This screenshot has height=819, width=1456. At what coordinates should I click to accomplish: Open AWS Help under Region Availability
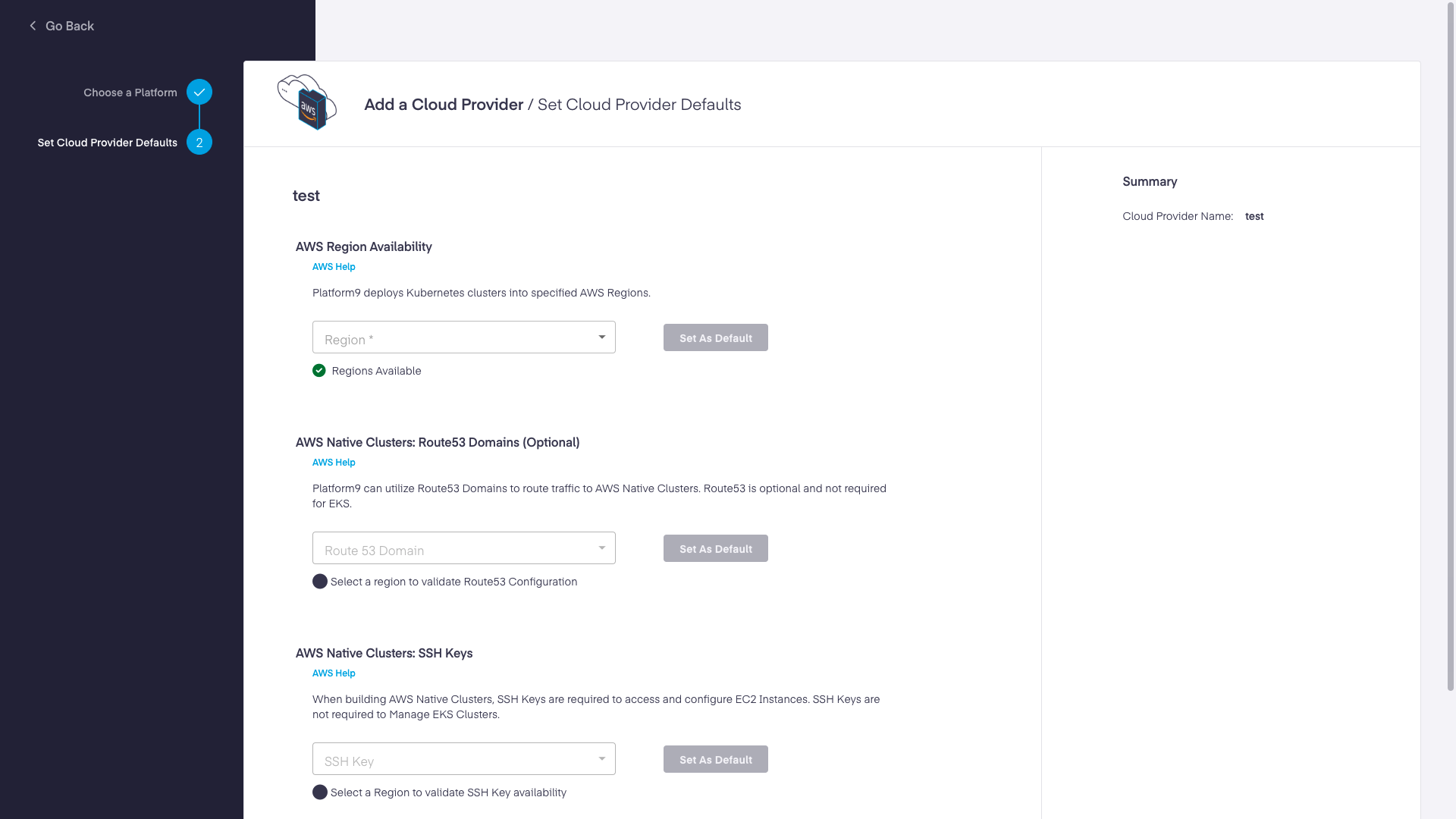334,267
